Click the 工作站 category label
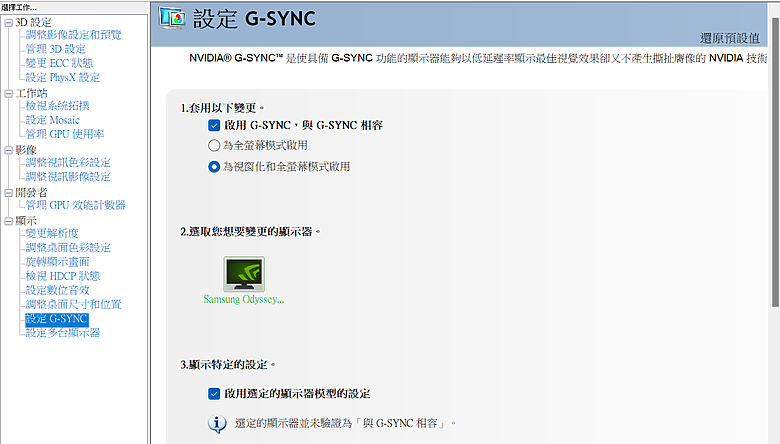 [x=31, y=93]
